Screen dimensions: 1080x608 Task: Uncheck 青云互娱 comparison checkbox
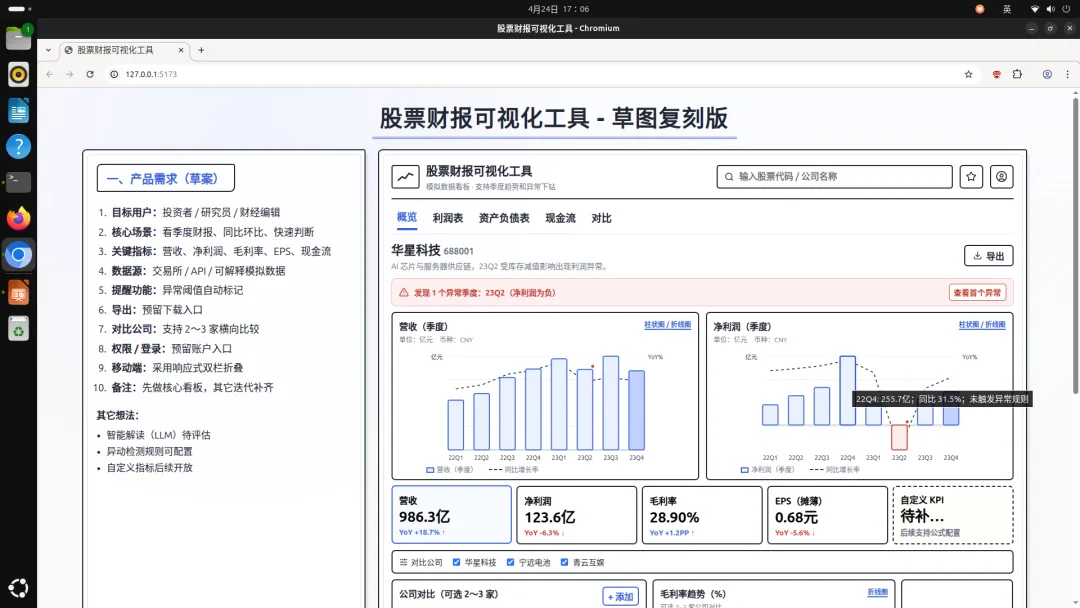click(x=564, y=563)
